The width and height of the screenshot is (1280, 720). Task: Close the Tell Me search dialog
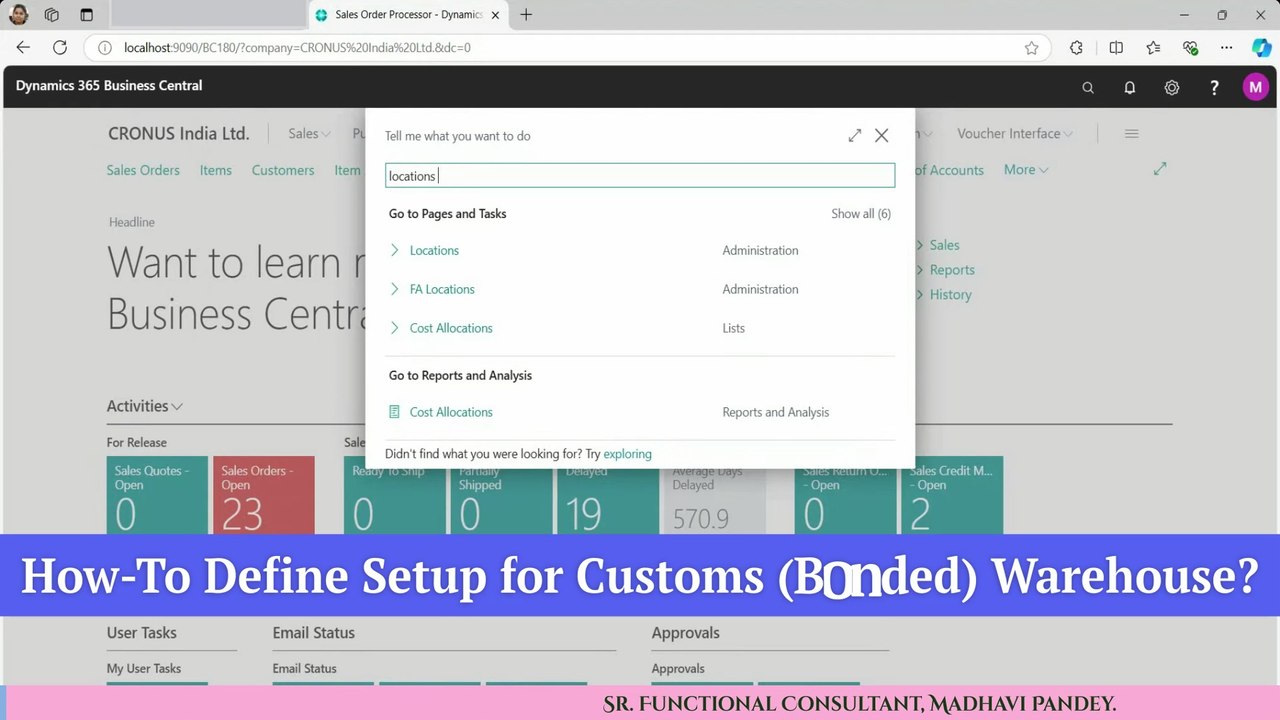click(881, 135)
